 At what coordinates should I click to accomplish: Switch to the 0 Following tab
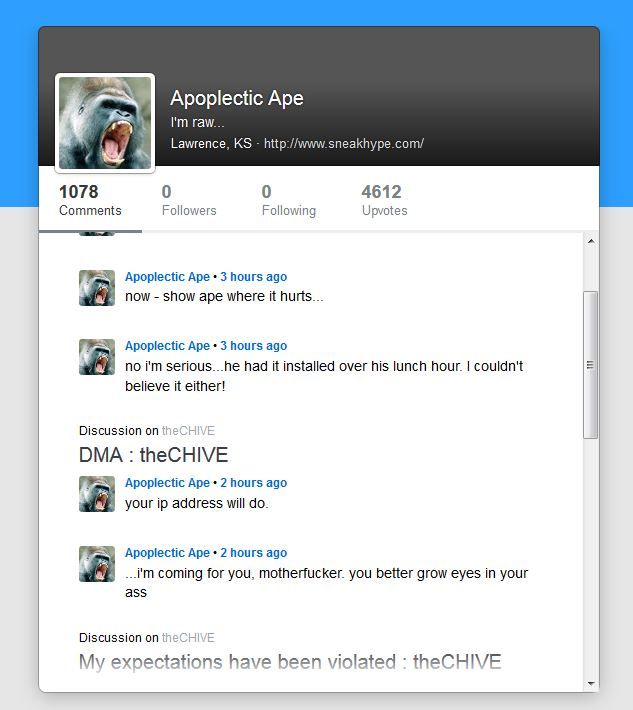[289, 200]
